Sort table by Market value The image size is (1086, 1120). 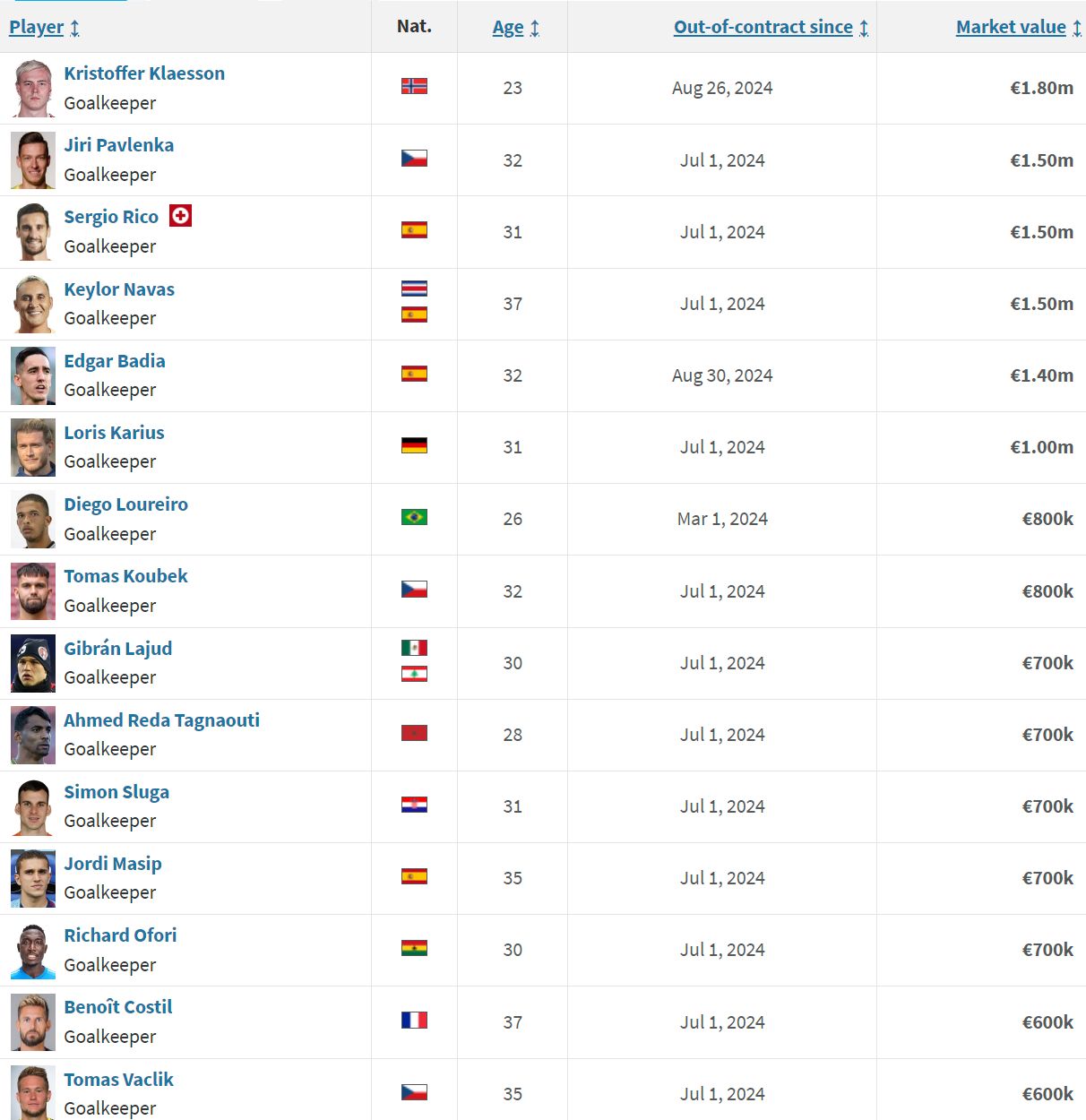click(1011, 27)
